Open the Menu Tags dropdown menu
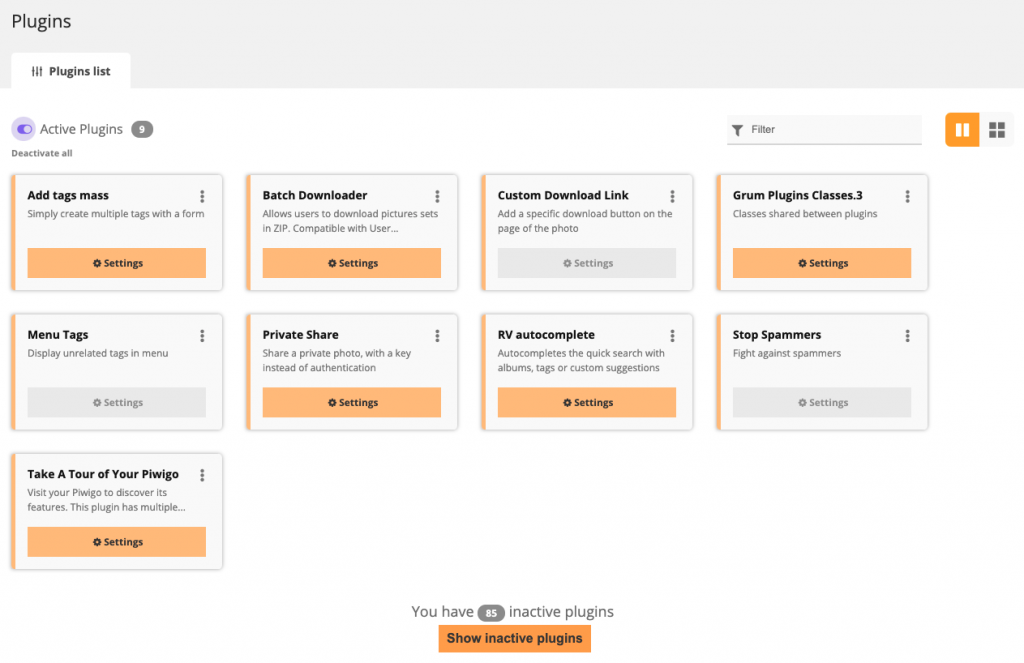Viewport: 1024px width, 663px height. click(x=202, y=336)
